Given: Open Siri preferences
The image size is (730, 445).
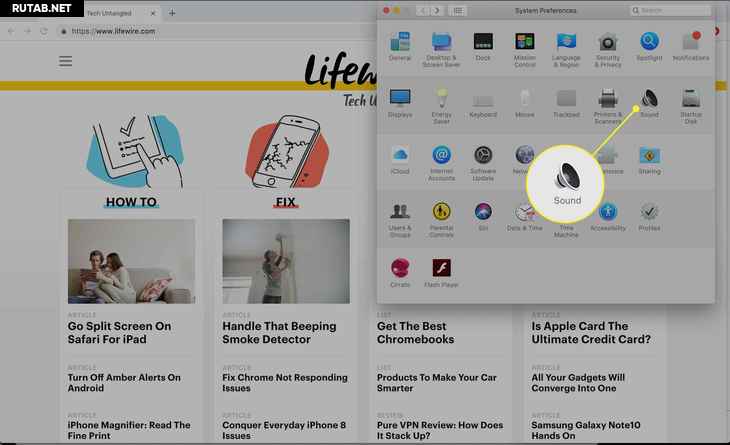Looking at the screenshot, I should coord(483,217).
